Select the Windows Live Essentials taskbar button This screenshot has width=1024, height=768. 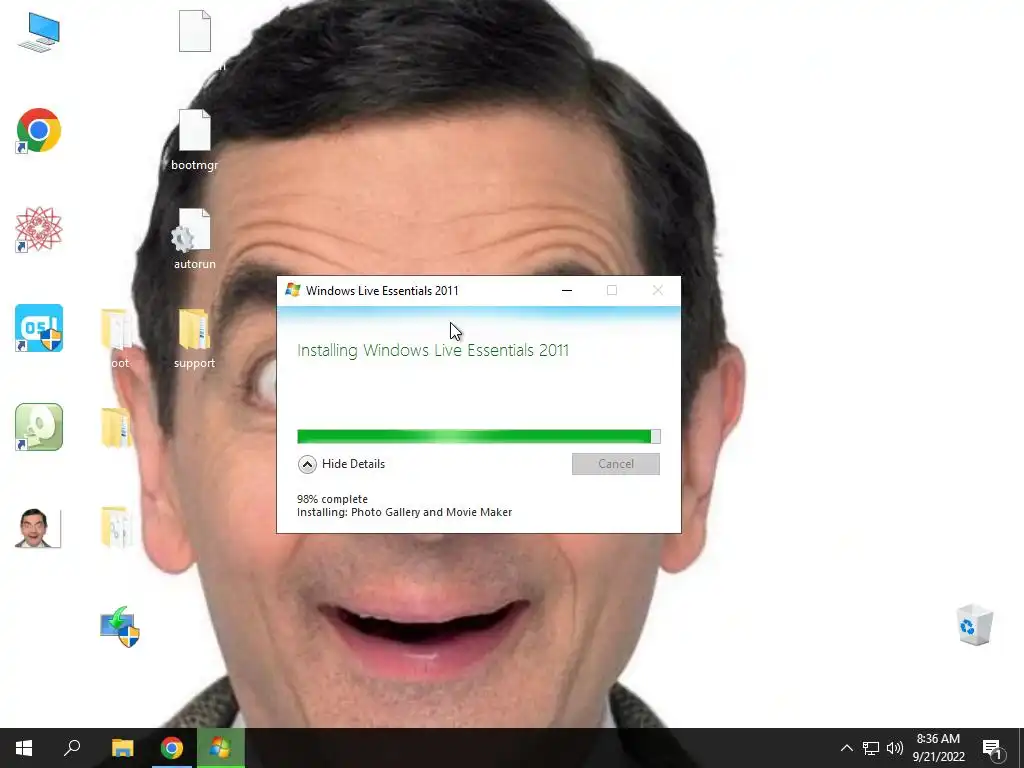pos(221,748)
